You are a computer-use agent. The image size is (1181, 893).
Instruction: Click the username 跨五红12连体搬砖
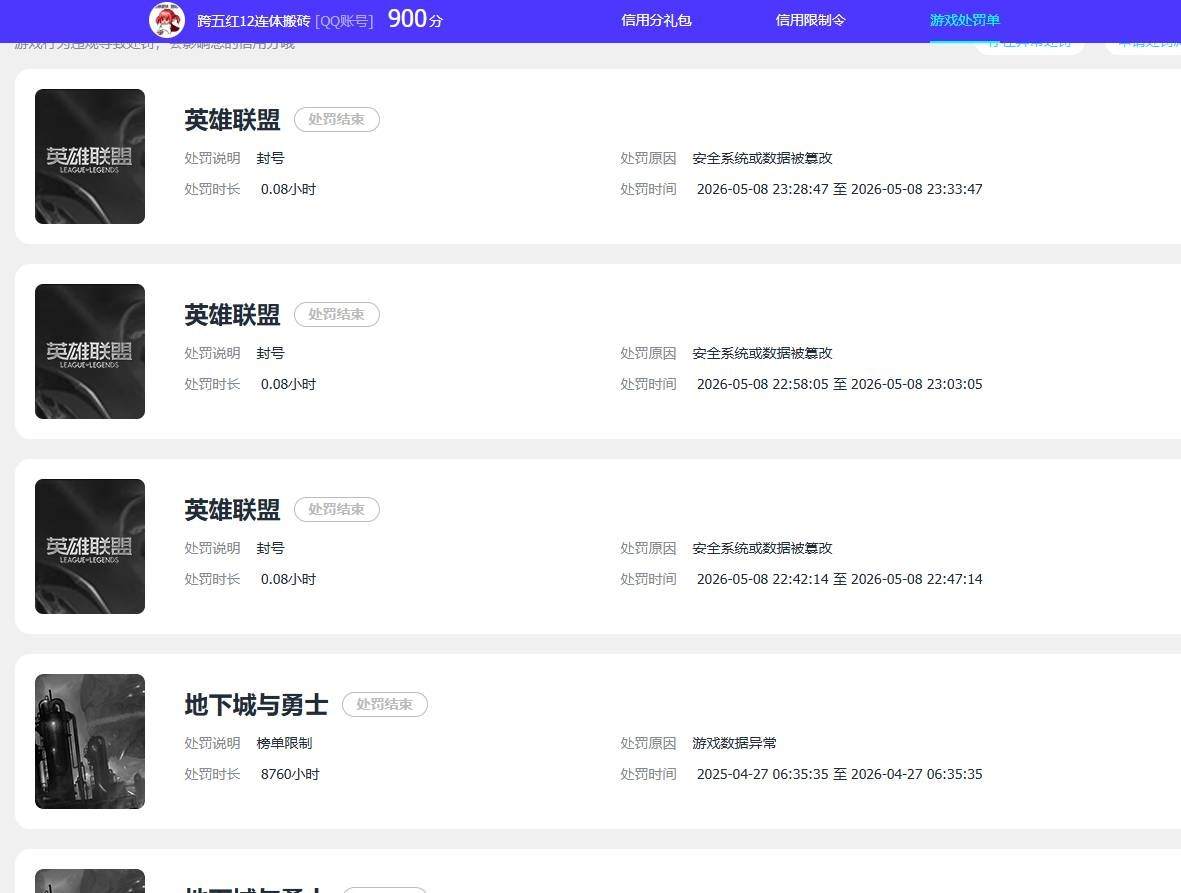(x=254, y=21)
